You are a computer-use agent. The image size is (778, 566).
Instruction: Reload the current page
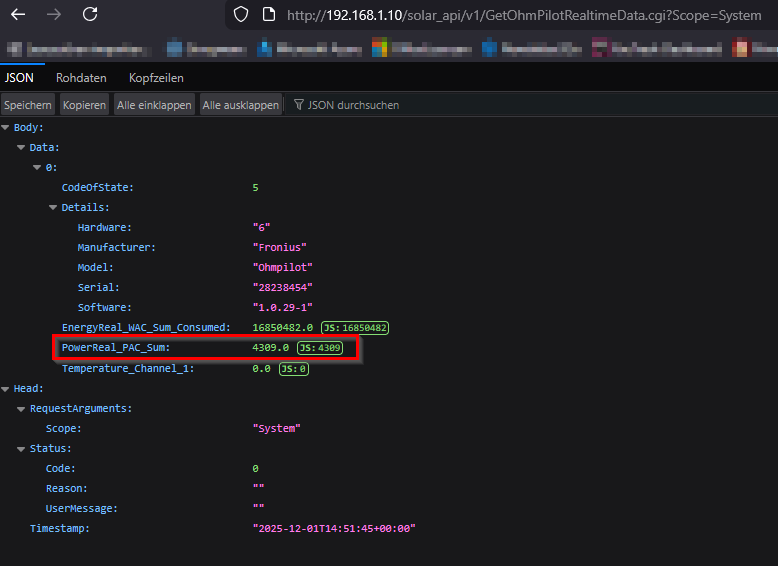point(90,15)
